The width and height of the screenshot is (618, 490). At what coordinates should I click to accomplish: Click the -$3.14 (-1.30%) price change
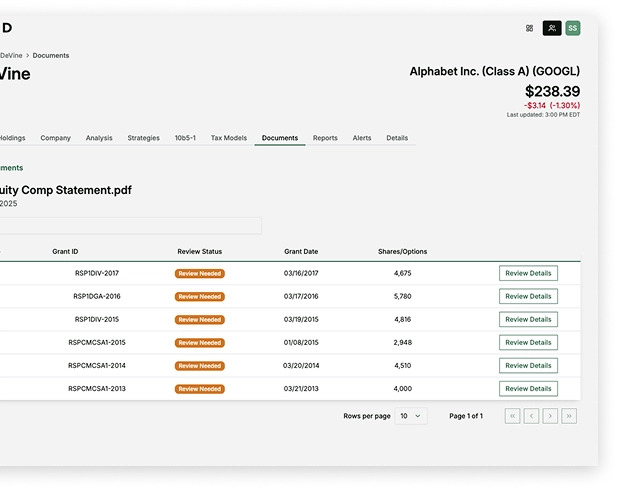[552, 105]
